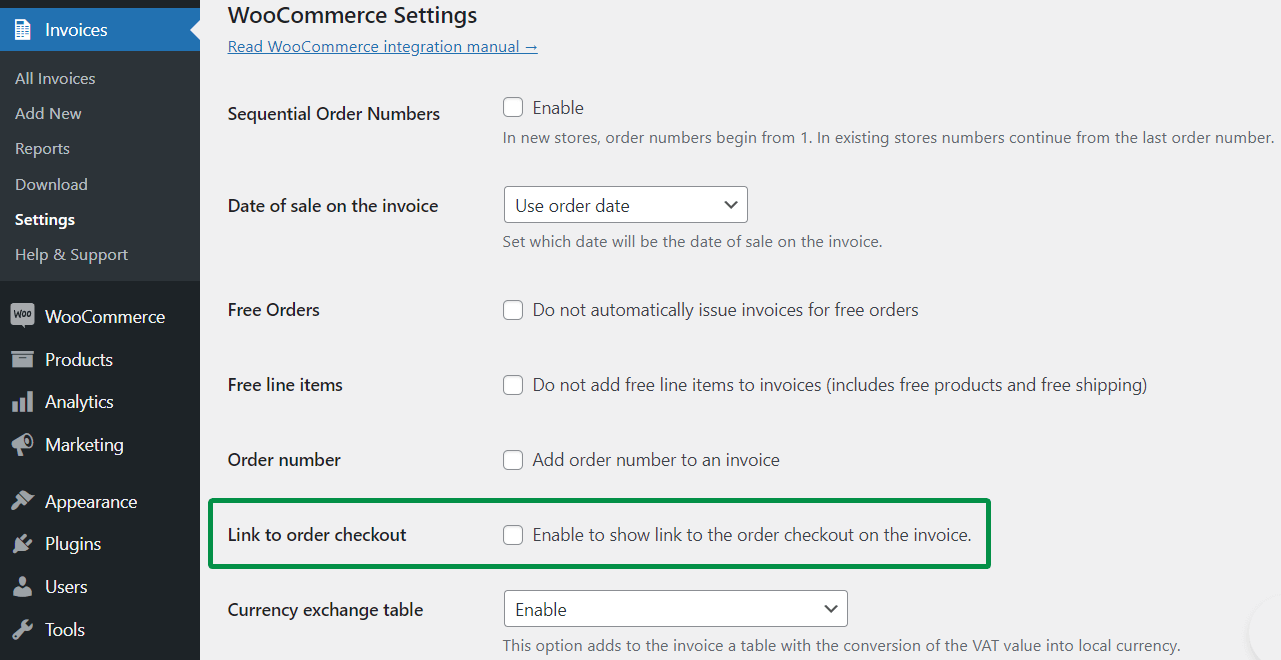Open Read WooCommerce integration manual link

coord(383,47)
